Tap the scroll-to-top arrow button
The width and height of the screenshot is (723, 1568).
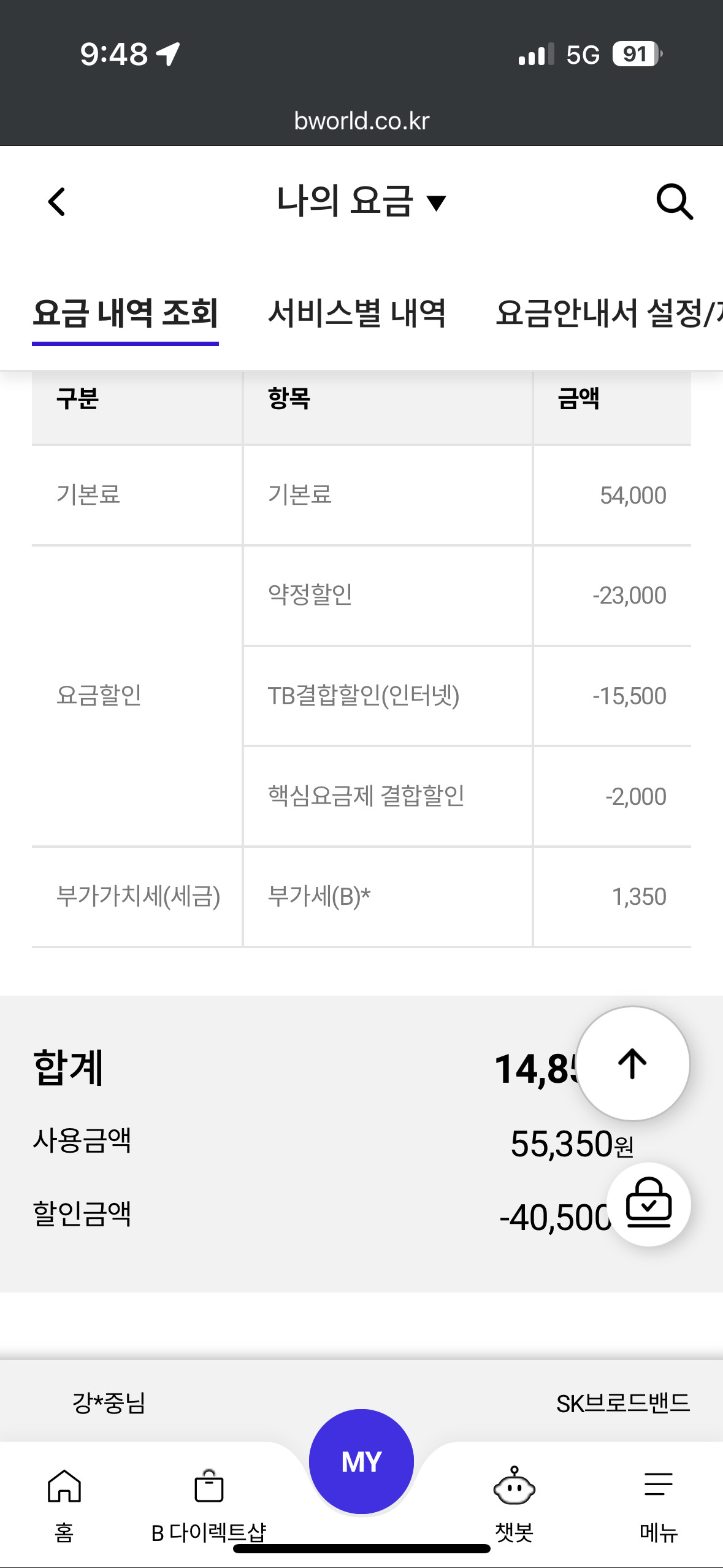(632, 1064)
